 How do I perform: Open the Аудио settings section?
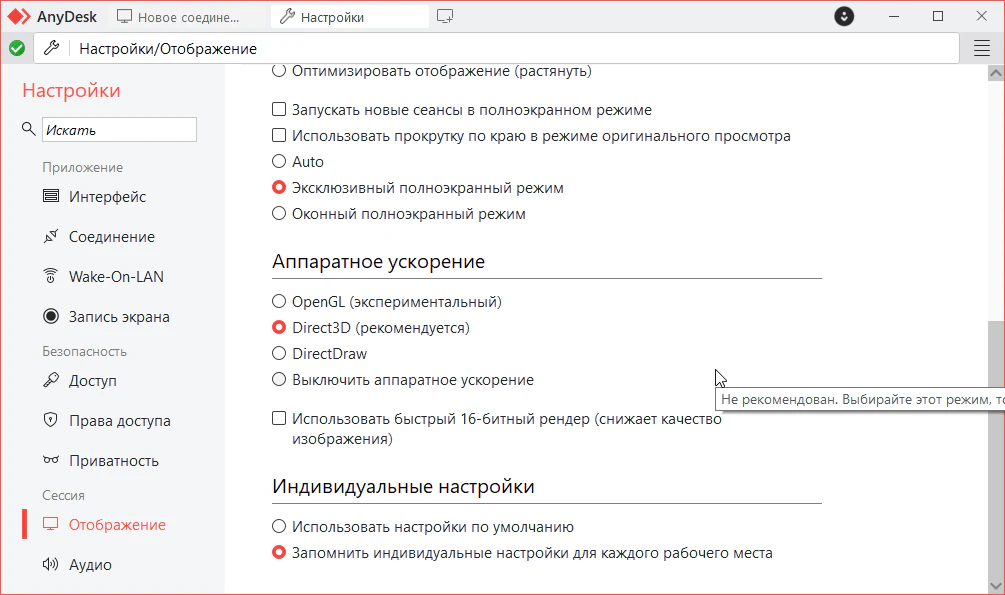[x=90, y=565]
